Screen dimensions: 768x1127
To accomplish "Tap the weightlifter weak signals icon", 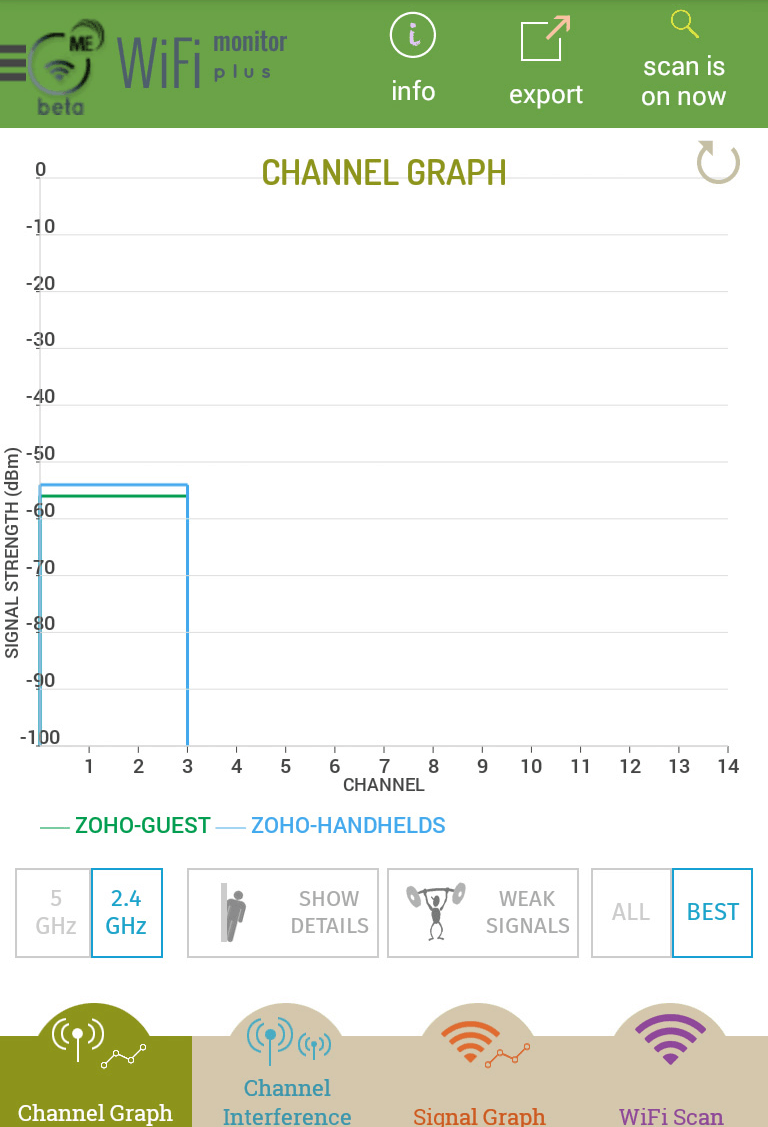I will tap(435, 911).
